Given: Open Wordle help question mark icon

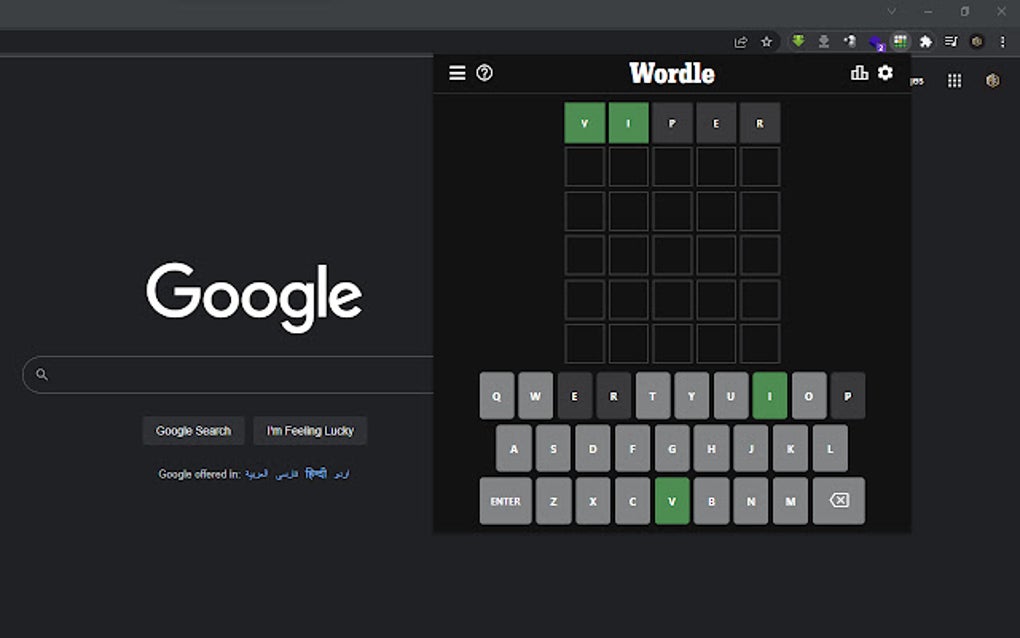Looking at the screenshot, I should [485, 73].
